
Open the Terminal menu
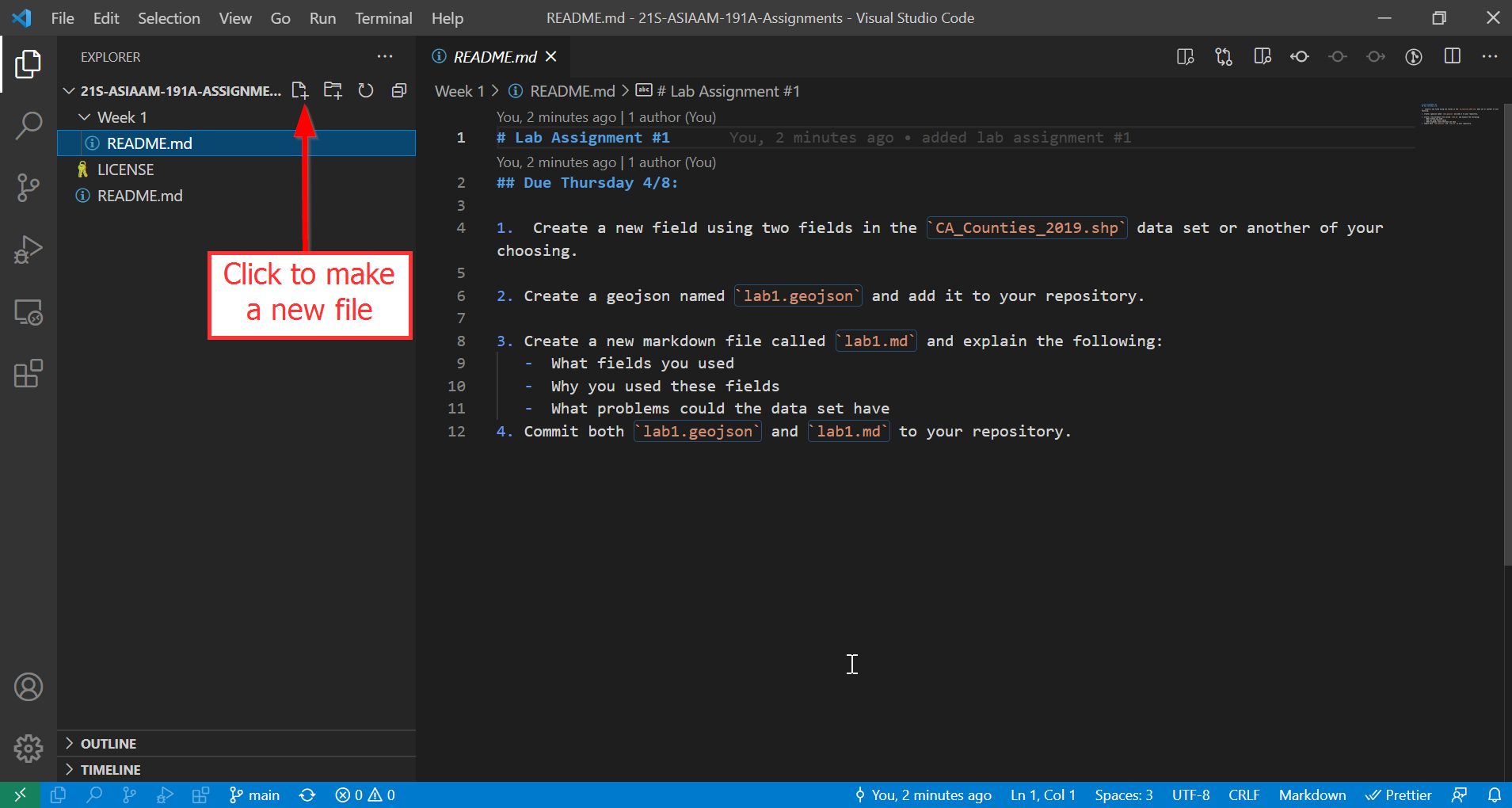point(383,18)
